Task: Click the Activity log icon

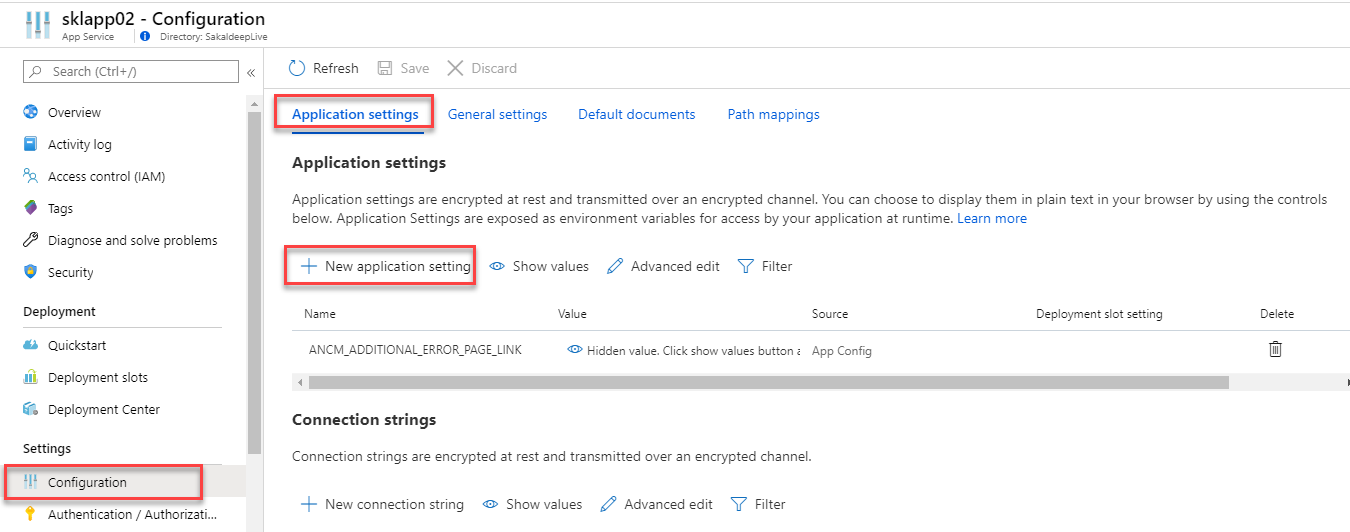Action: [x=31, y=144]
